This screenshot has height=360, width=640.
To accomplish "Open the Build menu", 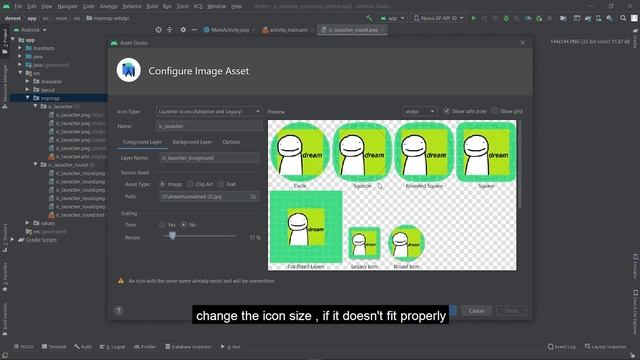I will 152,6.
